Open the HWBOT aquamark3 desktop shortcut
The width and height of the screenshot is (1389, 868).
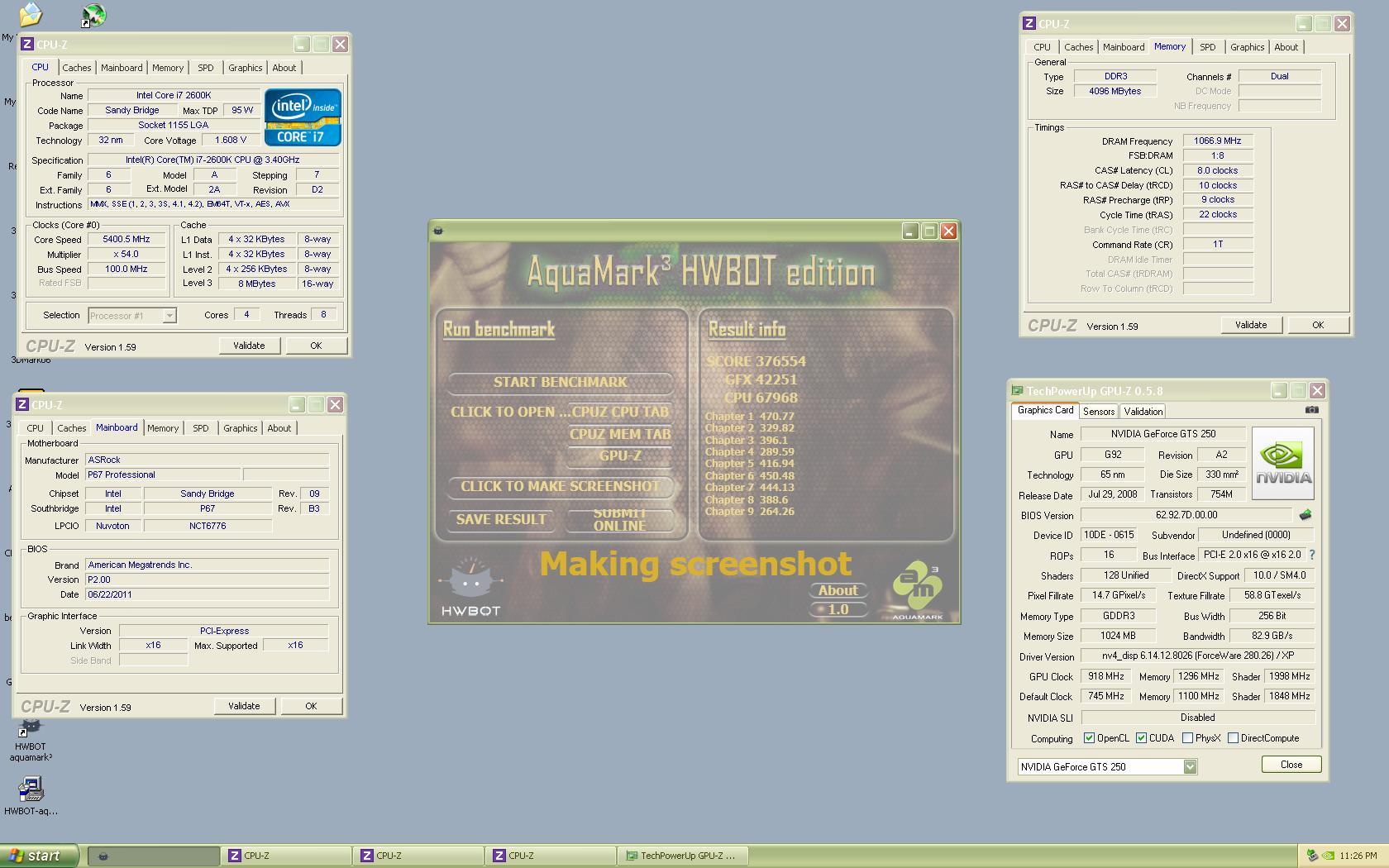(x=31, y=741)
